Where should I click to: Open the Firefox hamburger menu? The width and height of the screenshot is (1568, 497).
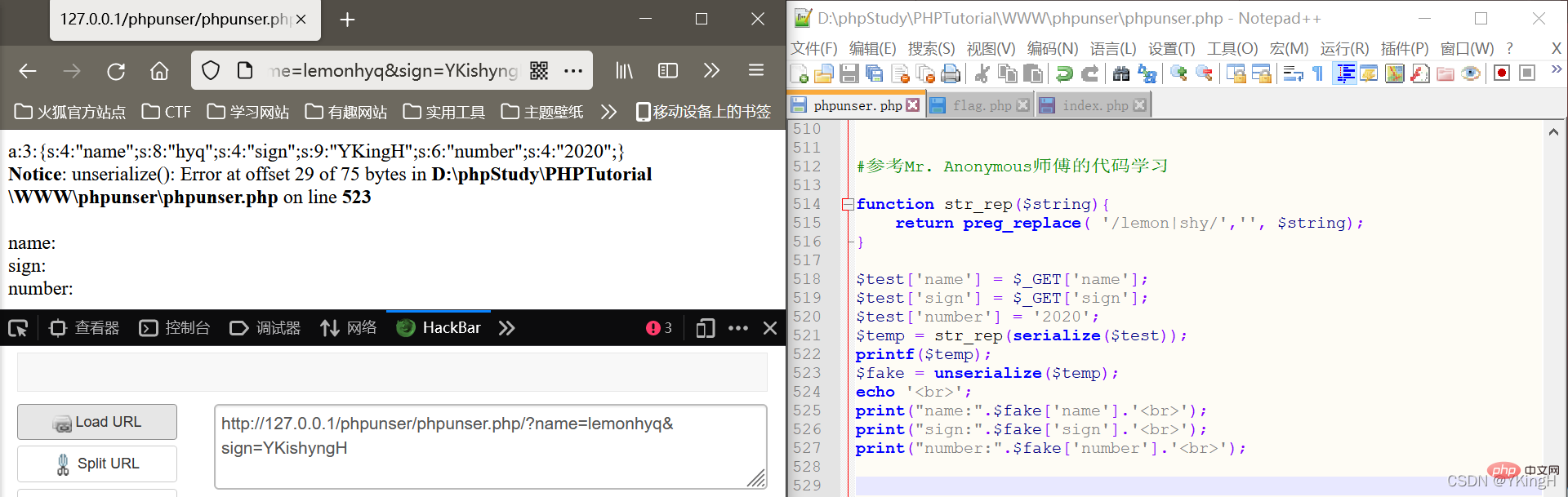pos(756,71)
